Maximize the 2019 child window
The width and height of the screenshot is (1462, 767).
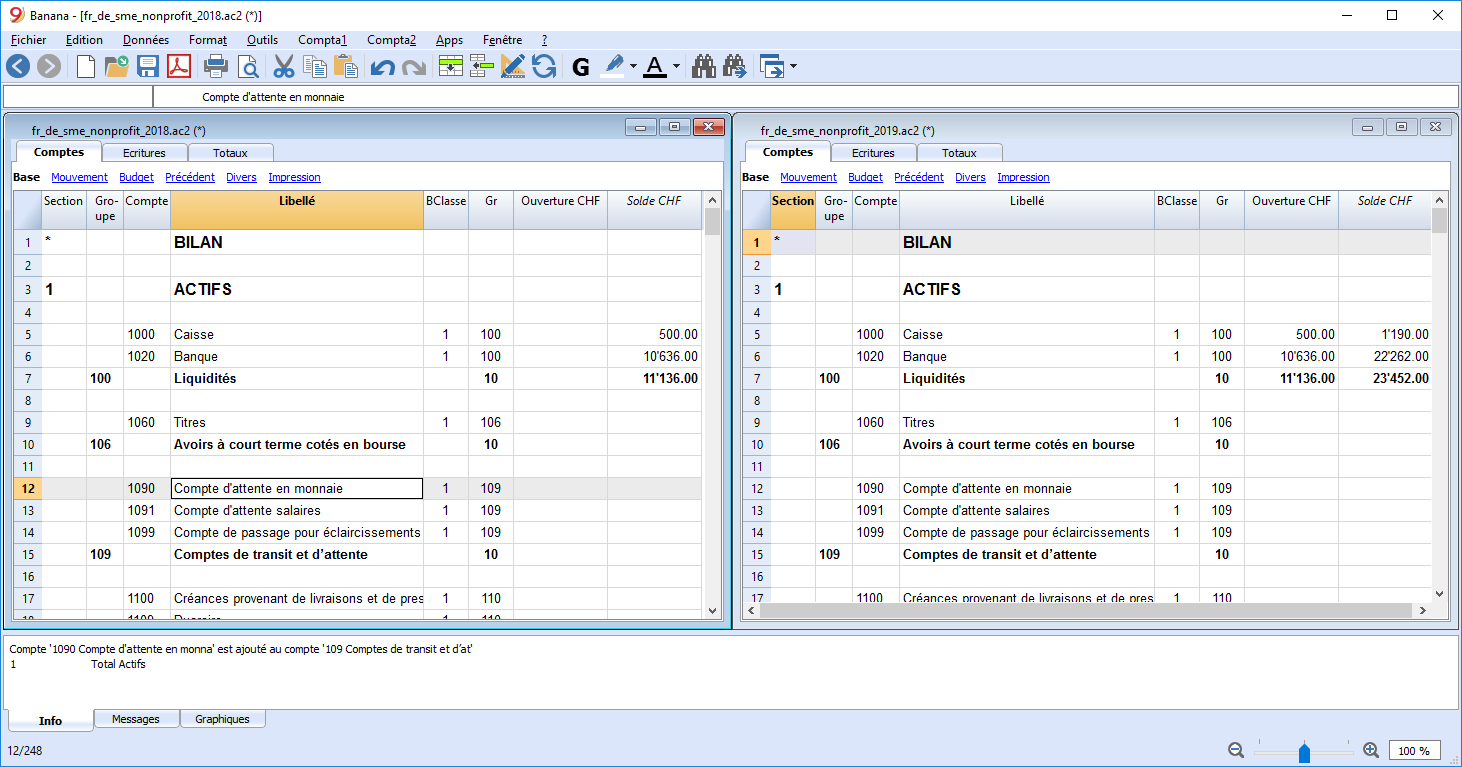1402,127
